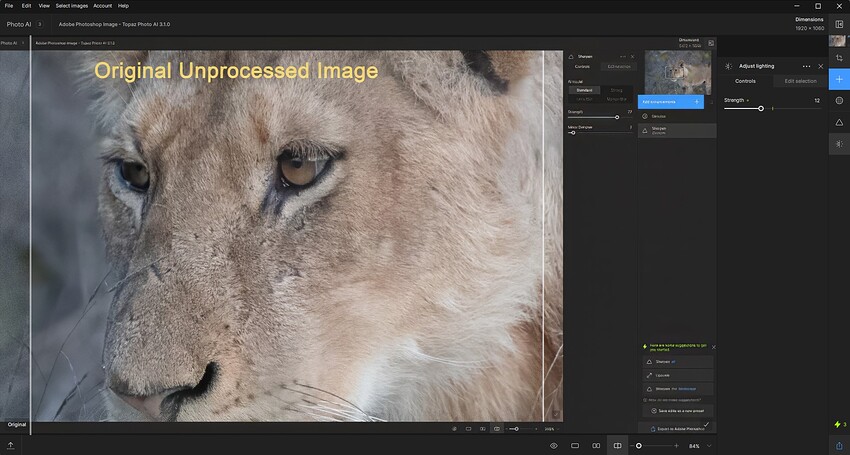
Task: Click the photo thumbnail at the top right
Action: click(837, 41)
